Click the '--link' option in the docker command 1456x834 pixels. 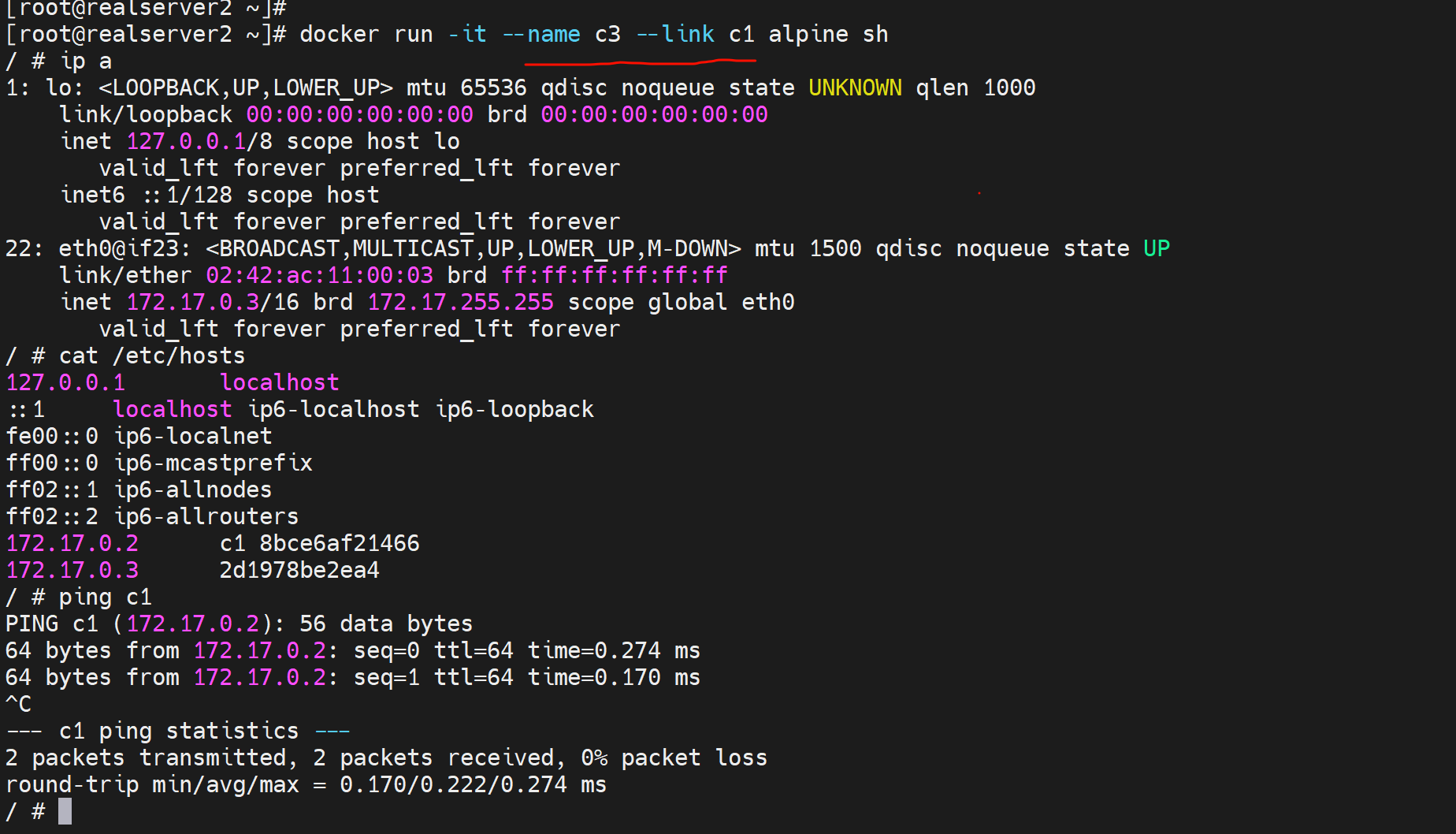click(x=674, y=35)
